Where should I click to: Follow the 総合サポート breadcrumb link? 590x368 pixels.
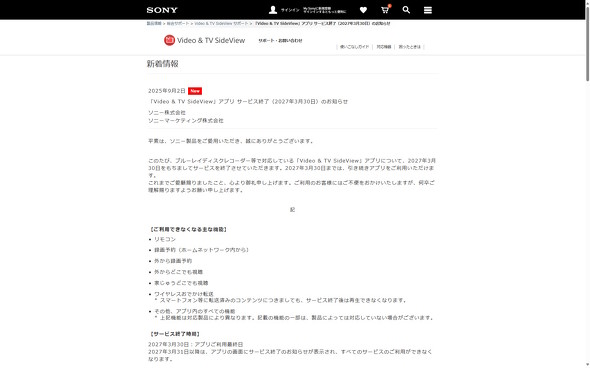178,23
